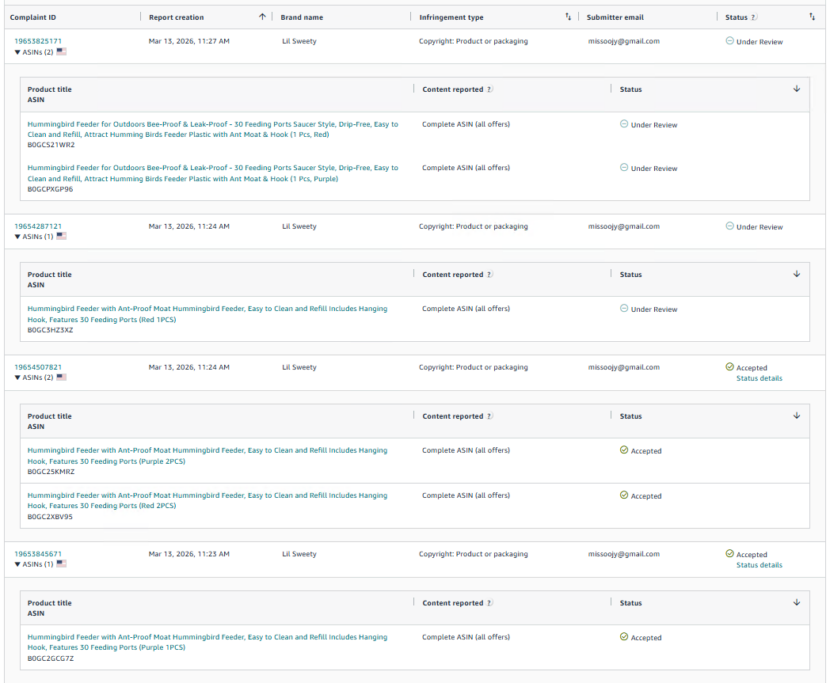Sort by Report creation using the up arrow

point(262,17)
